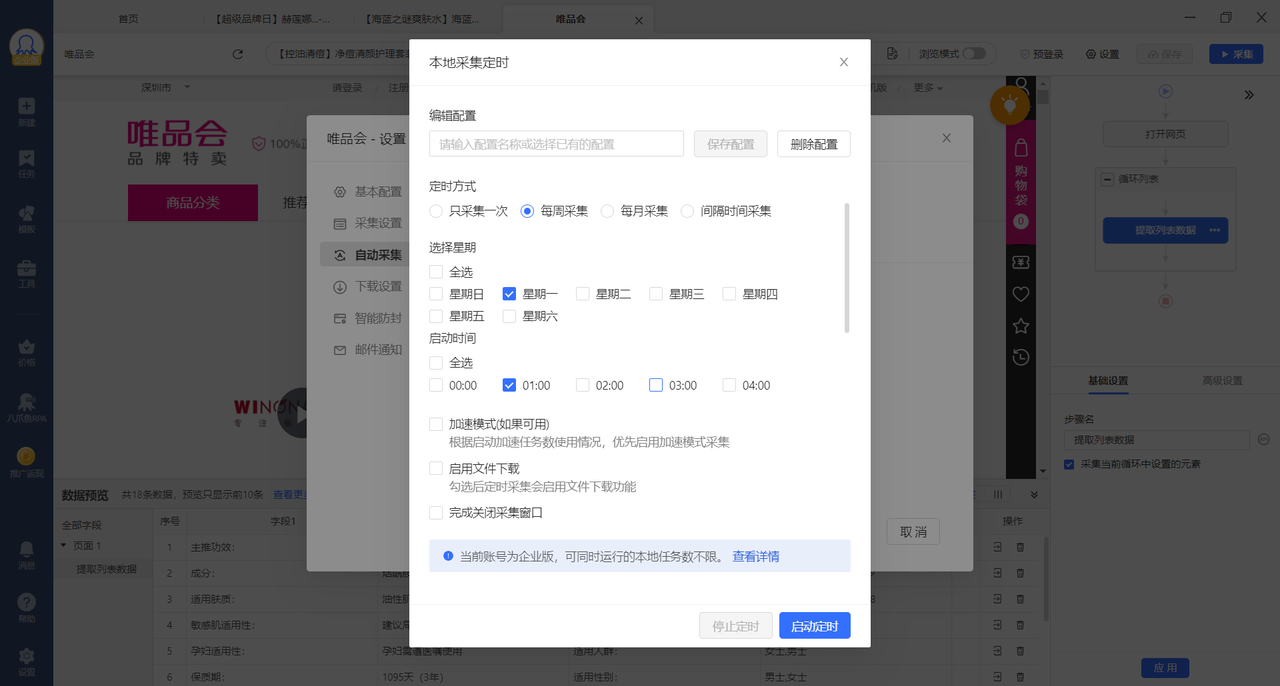The width and height of the screenshot is (1280, 686).
Task: Open 邮件通知 in settings dialog
Action: [x=367, y=350]
